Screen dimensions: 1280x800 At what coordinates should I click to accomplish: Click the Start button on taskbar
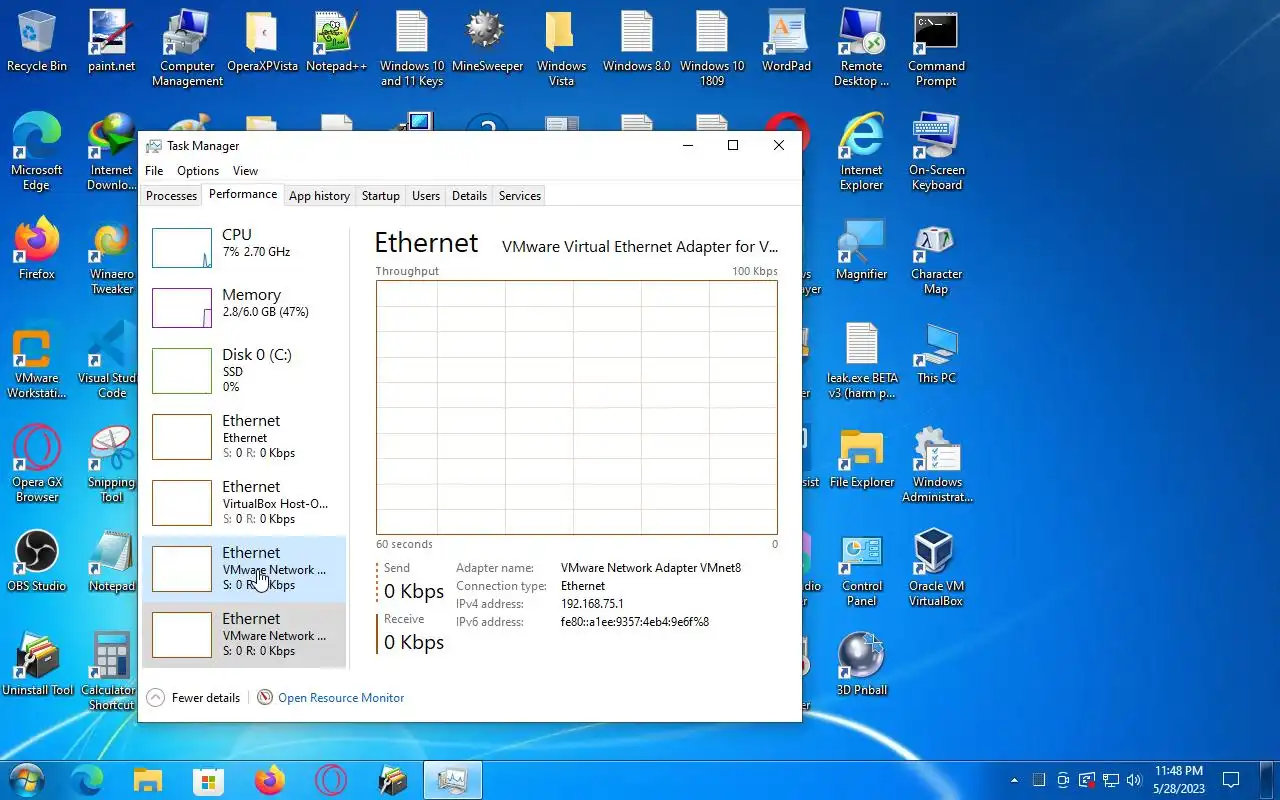[x=26, y=780]
